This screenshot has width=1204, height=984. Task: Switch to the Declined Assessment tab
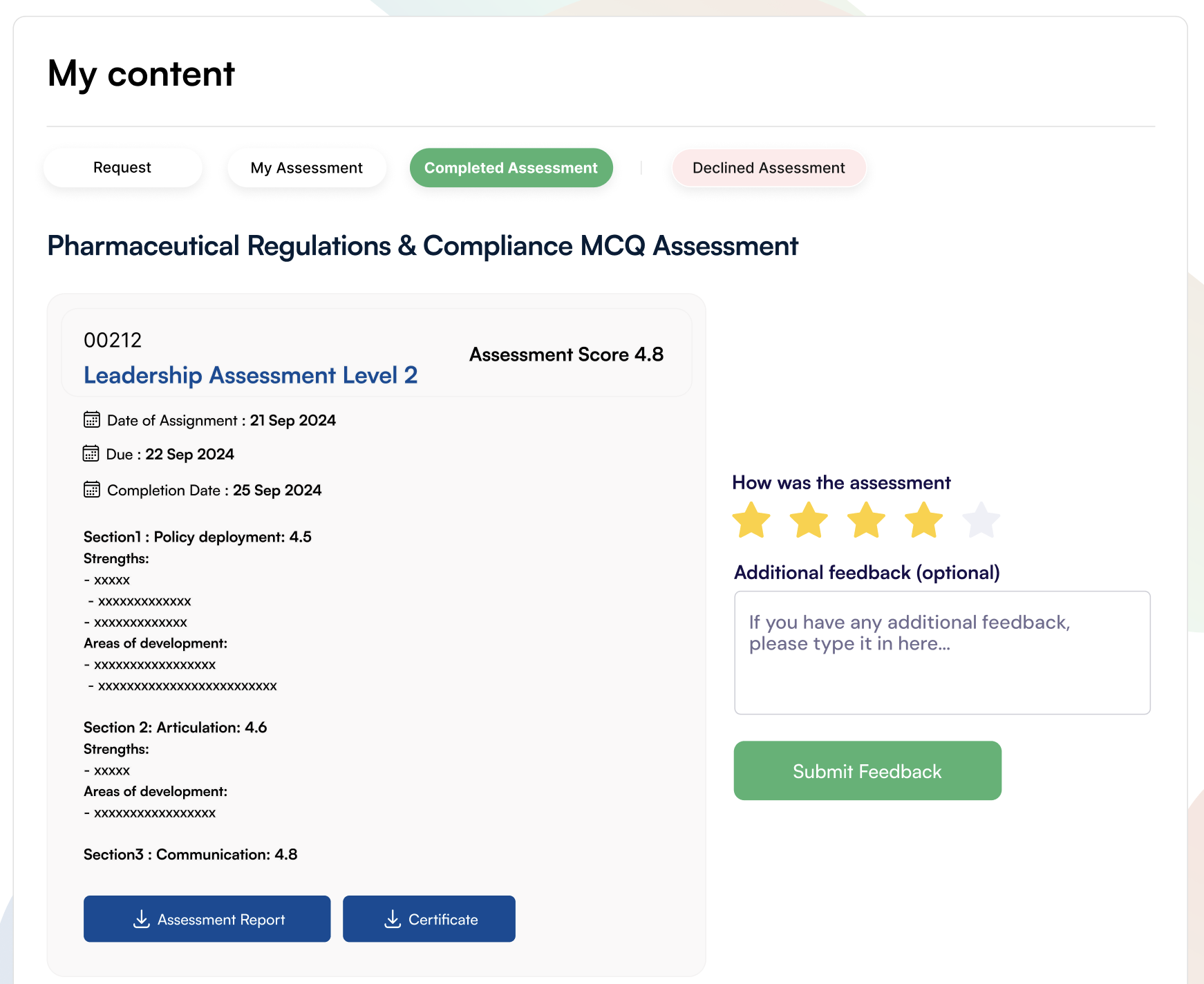(769, 167)
